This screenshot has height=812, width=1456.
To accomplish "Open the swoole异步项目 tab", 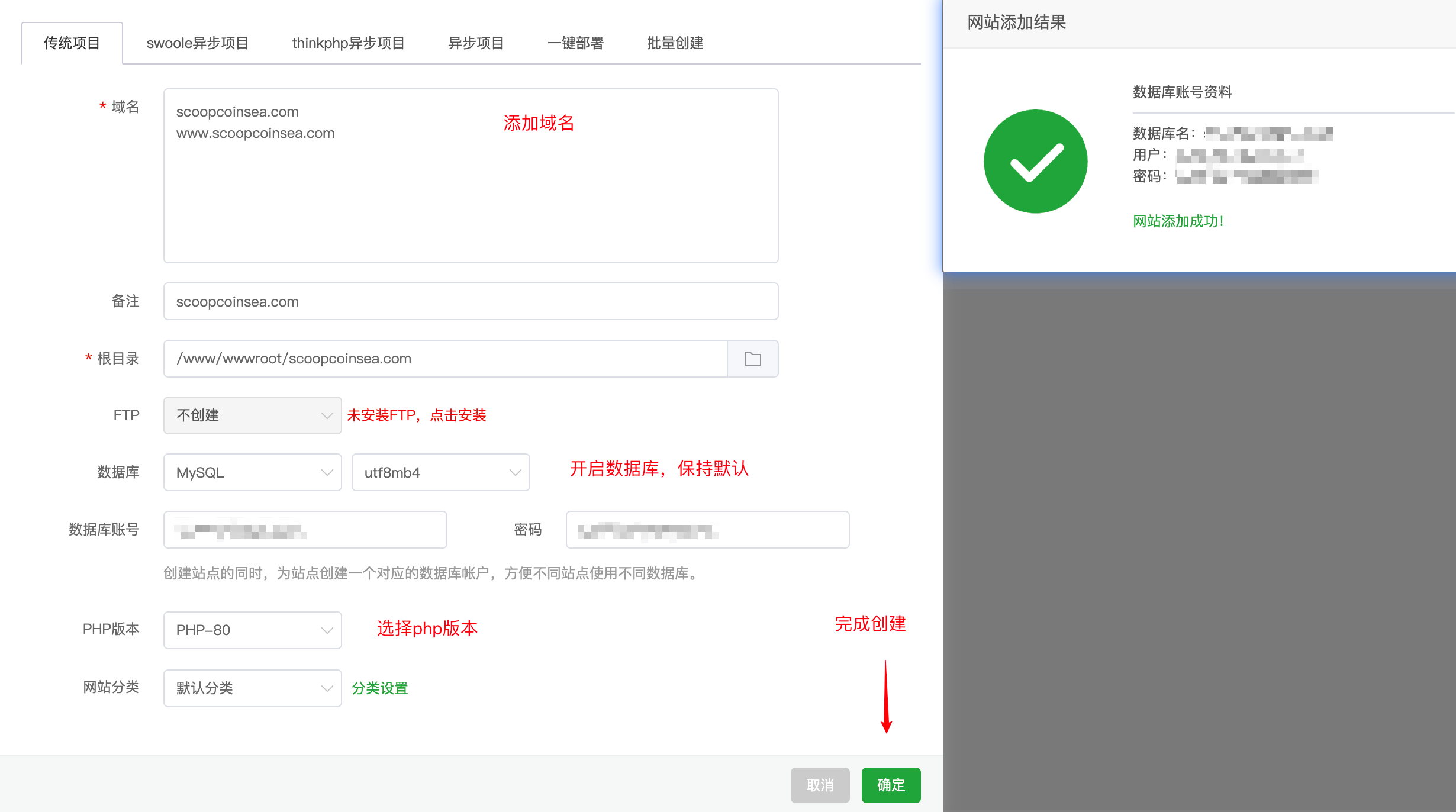I will click(x=198, y=43).
